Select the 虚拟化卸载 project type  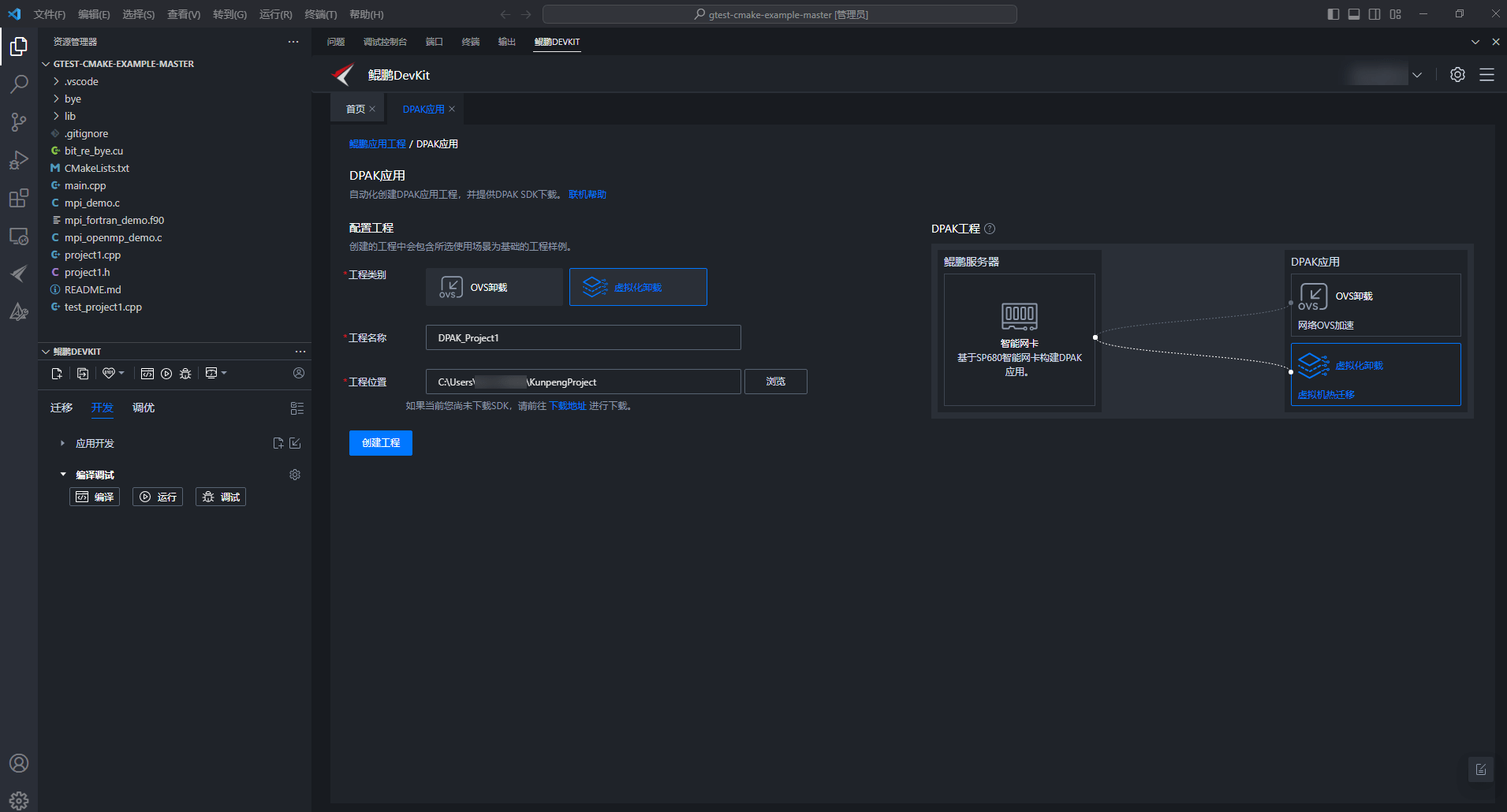pos(638,287)
